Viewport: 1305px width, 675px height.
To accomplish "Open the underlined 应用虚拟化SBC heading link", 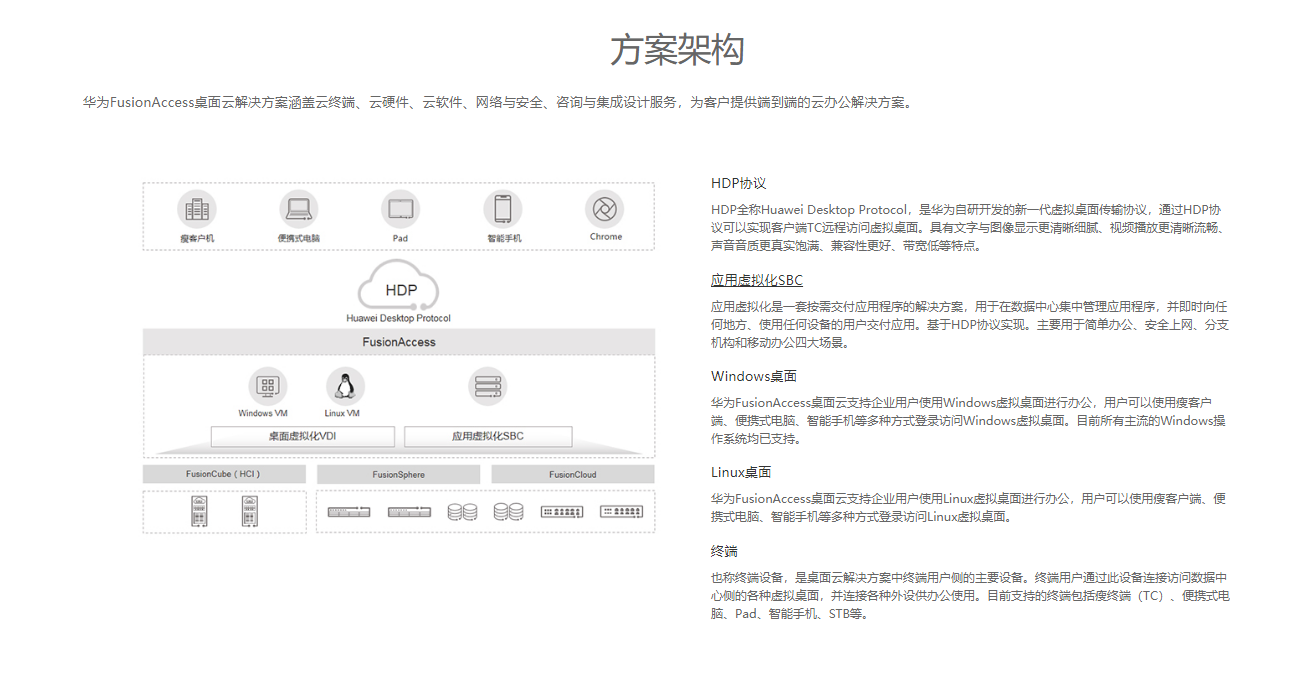I will (x=757, y=280).
